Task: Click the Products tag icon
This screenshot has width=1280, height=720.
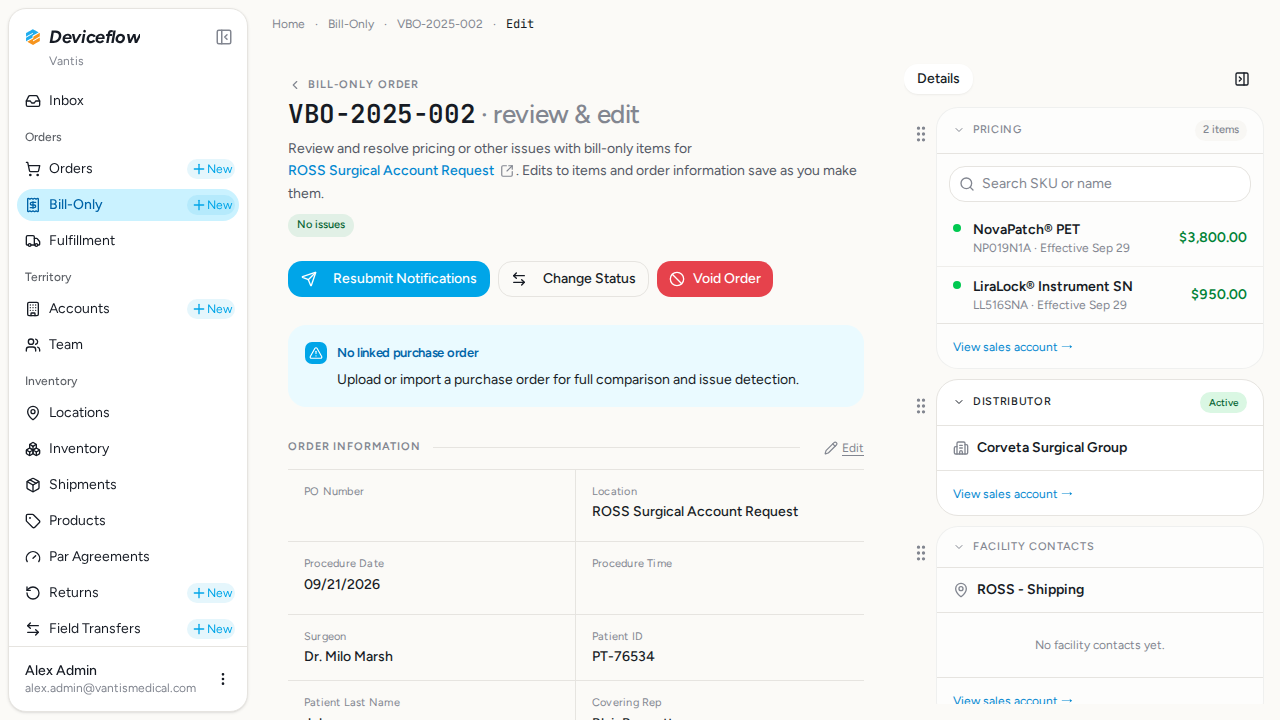Action: coord(33,521)
